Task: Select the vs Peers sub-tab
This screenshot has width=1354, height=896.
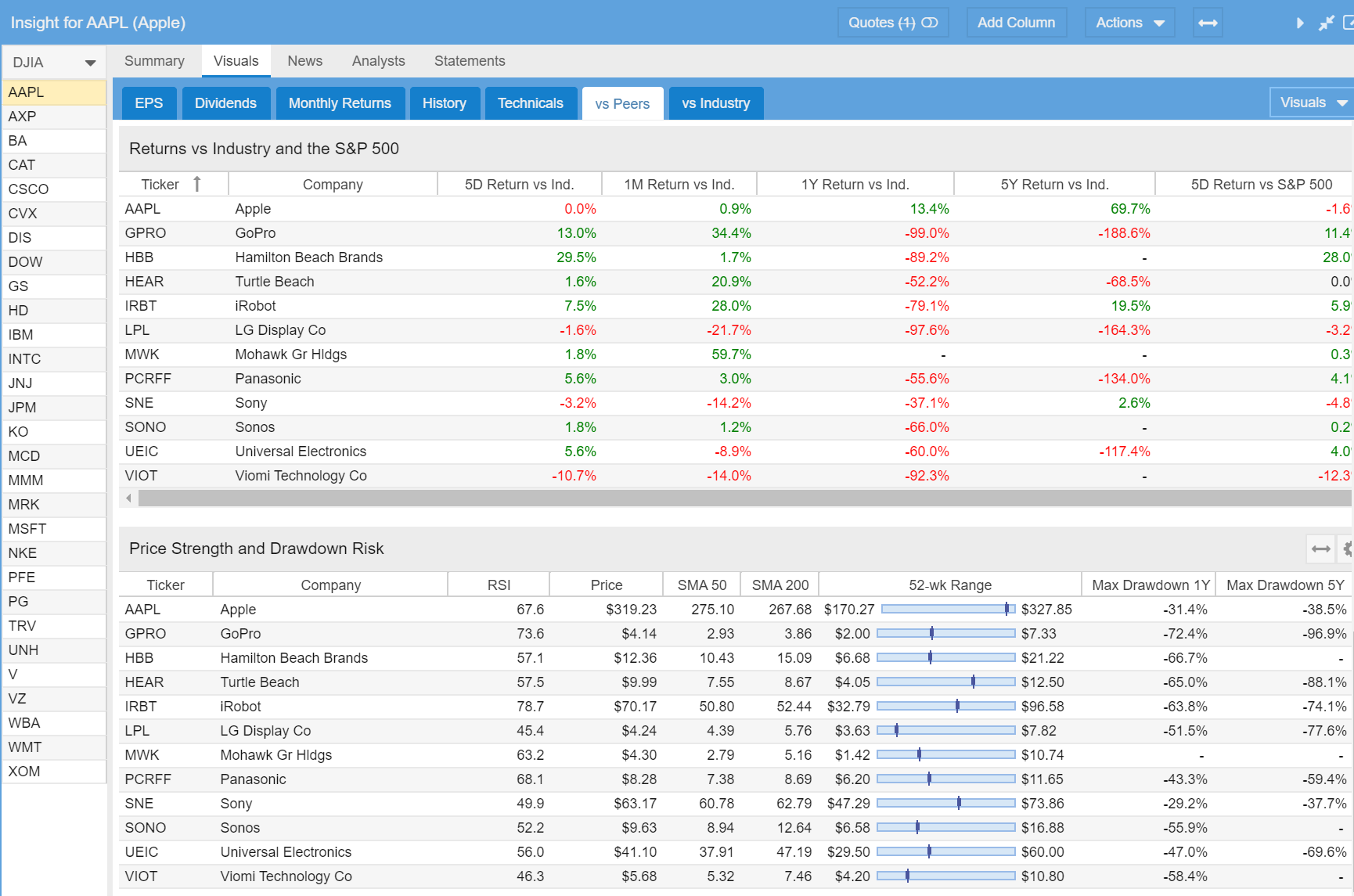Action: (622, 103)
